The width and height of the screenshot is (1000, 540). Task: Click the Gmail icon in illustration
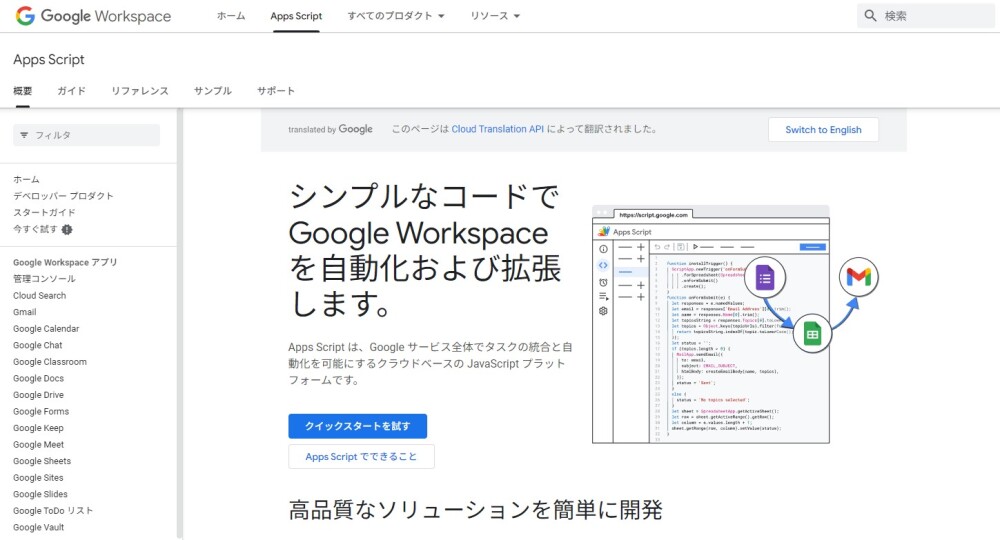pos(859,278)
